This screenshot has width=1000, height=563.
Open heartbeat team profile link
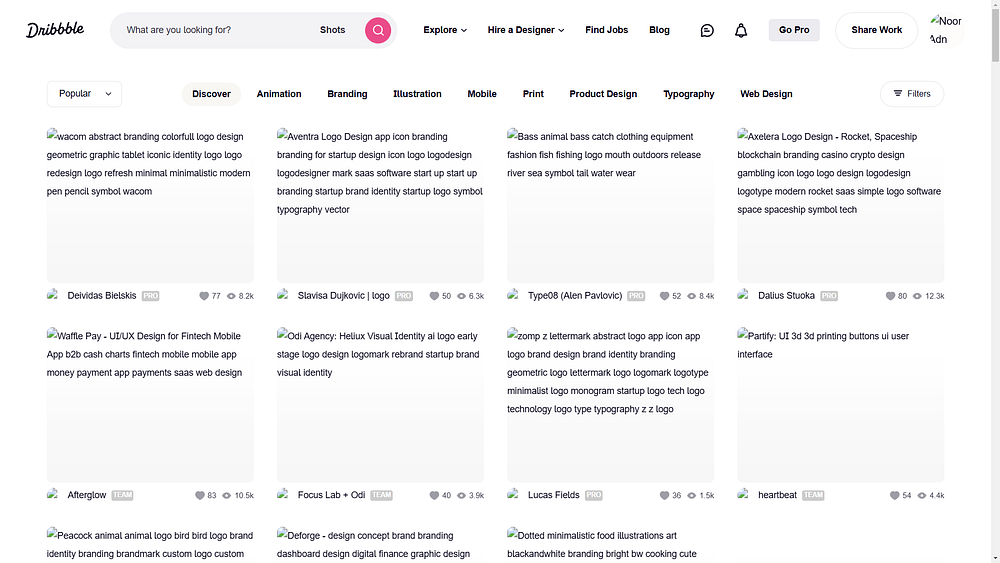(x=777, y=495)
